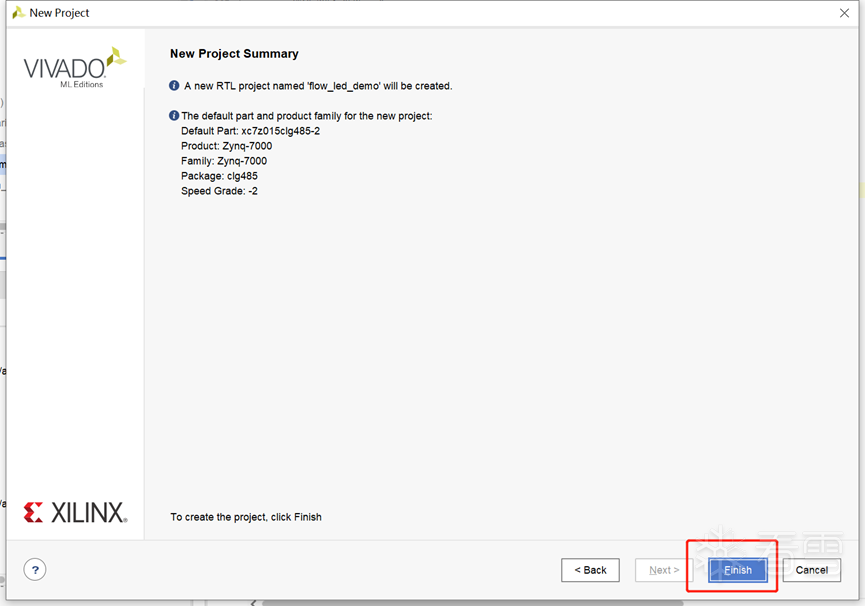Click the Xilinx logo in the wizard sidebar

[75, 513]
